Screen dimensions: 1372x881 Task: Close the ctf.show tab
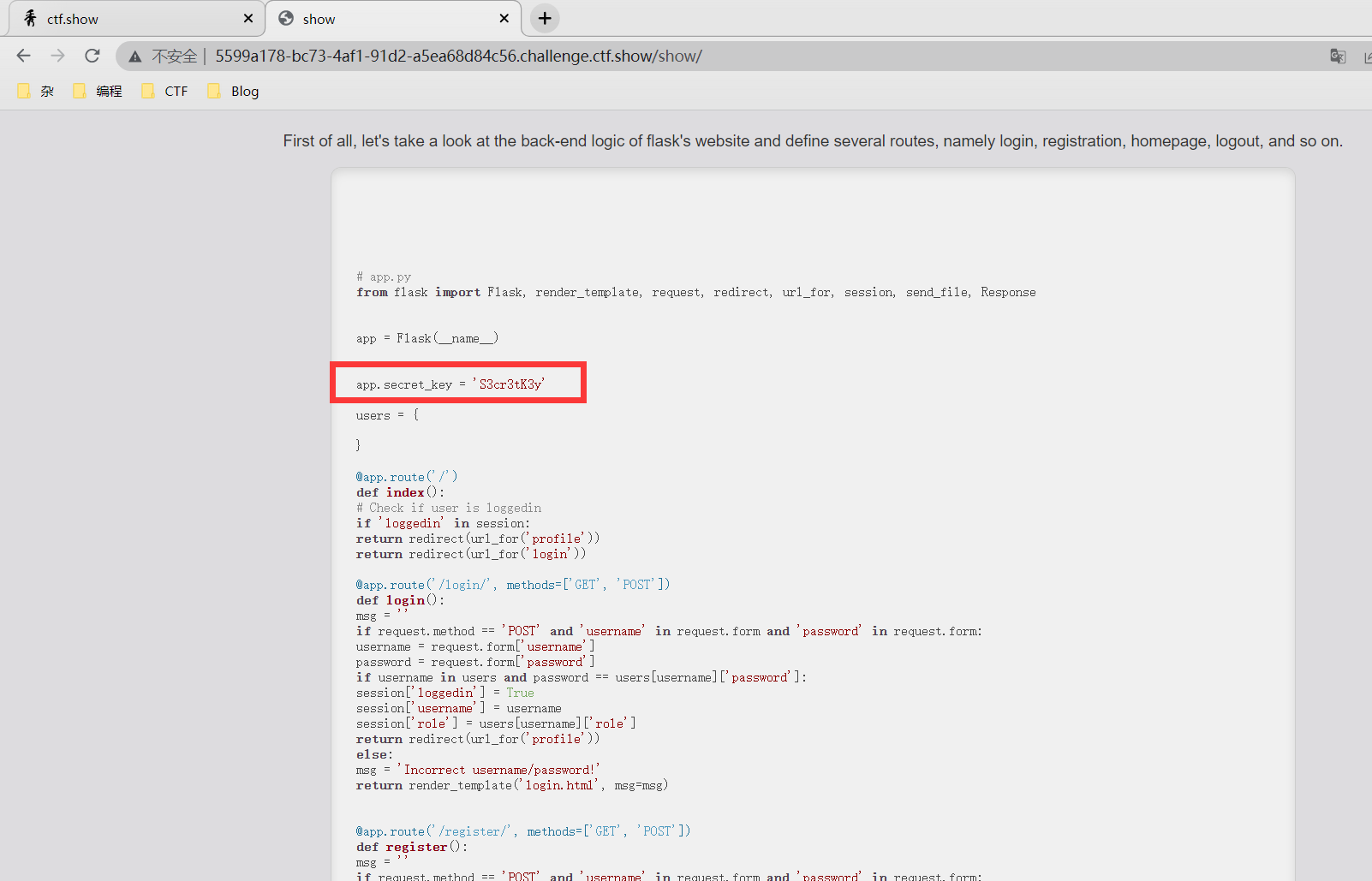[x=248, y=18]
